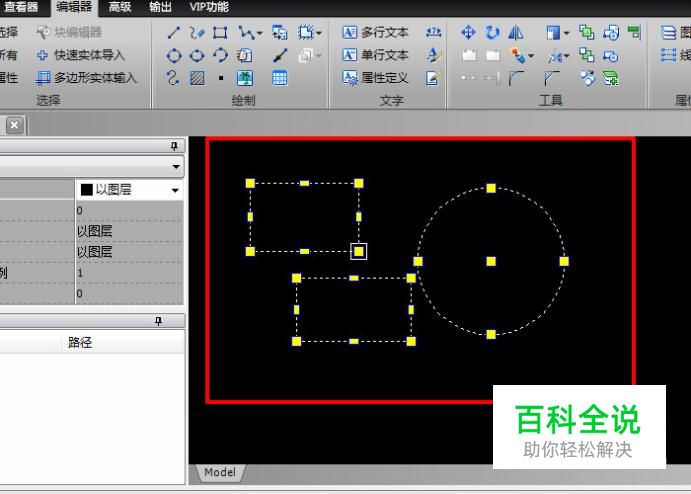Select the Point drawing tool

tap(221, 78)
